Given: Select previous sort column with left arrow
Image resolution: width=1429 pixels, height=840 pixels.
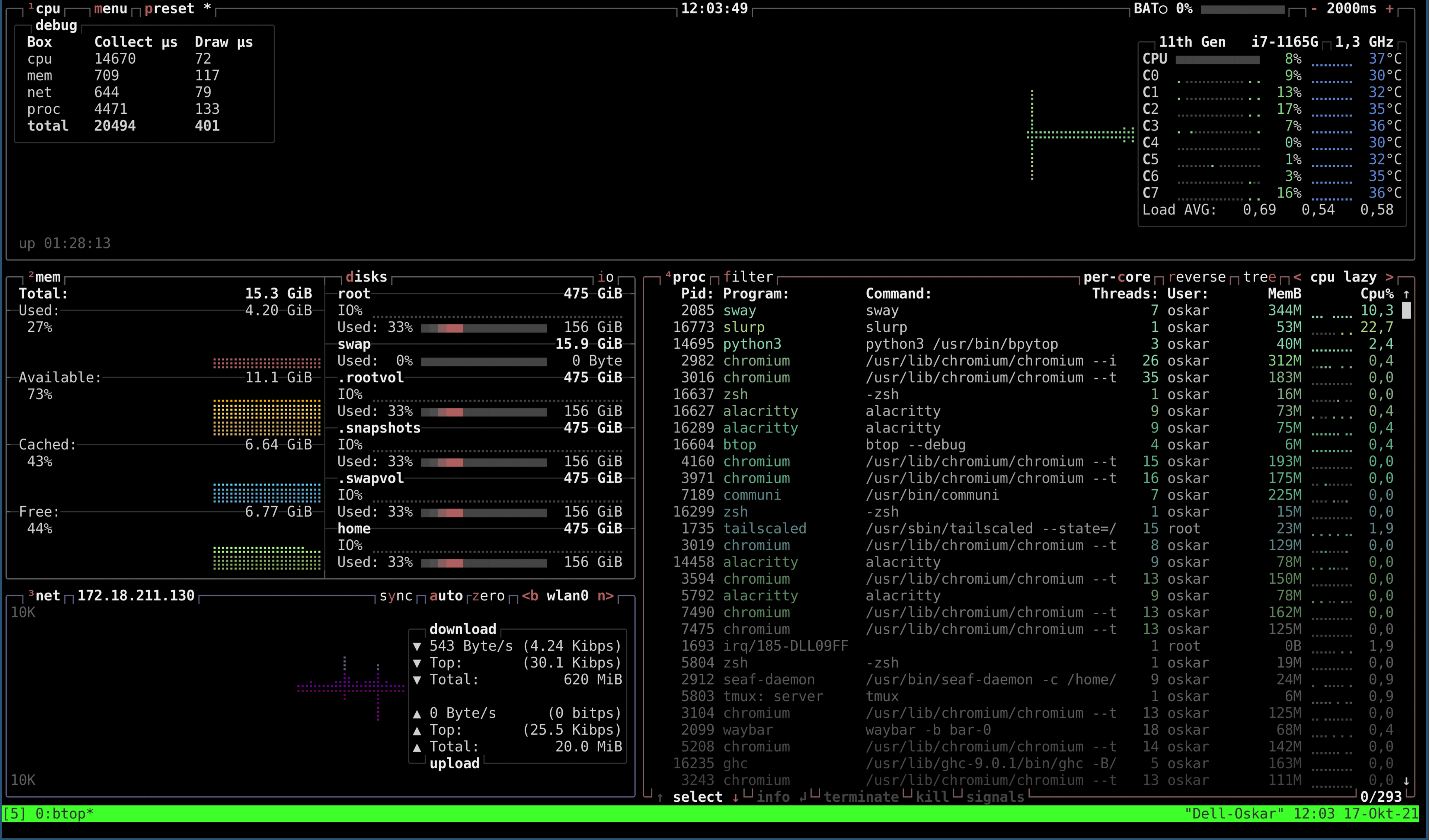Looking at the screenshot, I should [x=1297, y=277].
